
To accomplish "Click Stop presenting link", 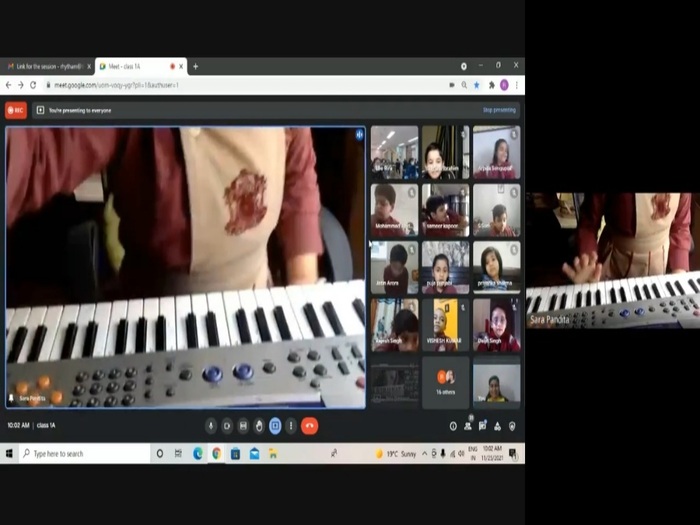I will tap(499, 110).
